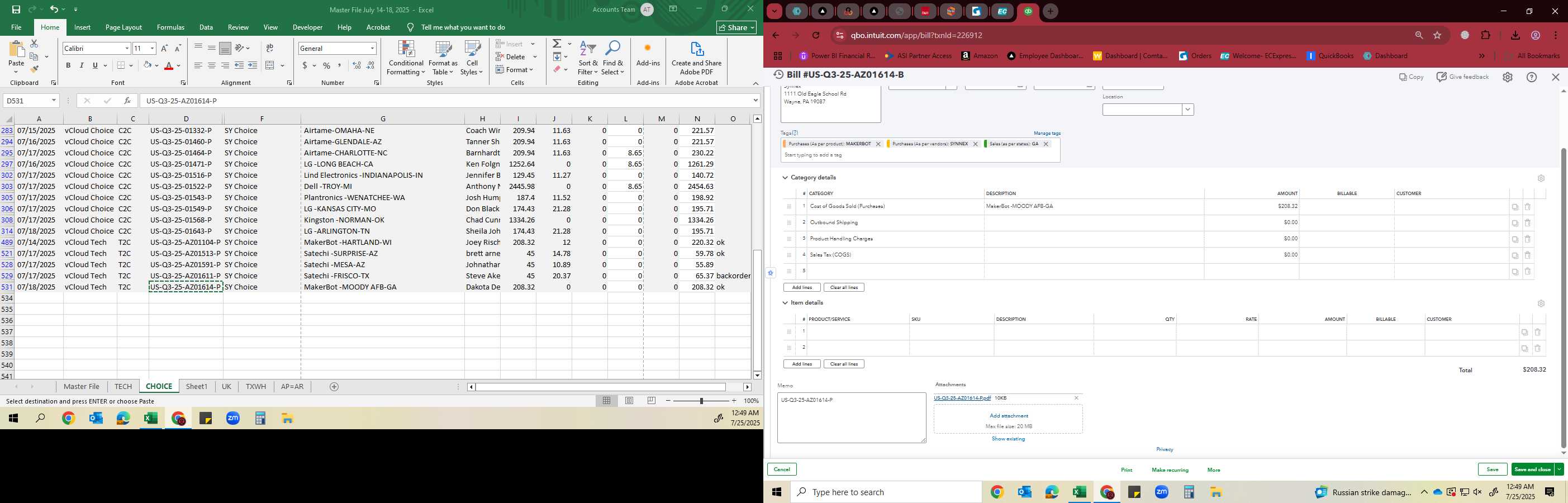The width and height of the screenshot is (1568, 503).
Task: Open the bill settings gear icon
Action: pyautogui.click(x=1507, y=77)
